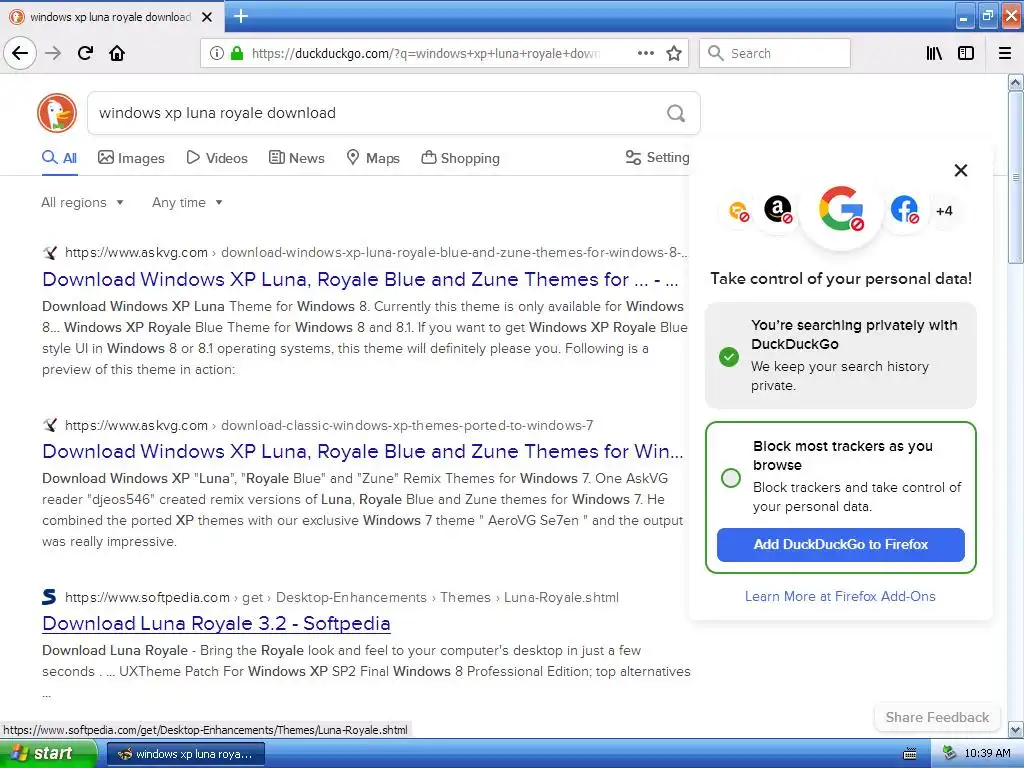The height and width of the screenshot is (768, 1024).
Task: Click the Softpedia 'S' favicon
Action: pos(49,597)
